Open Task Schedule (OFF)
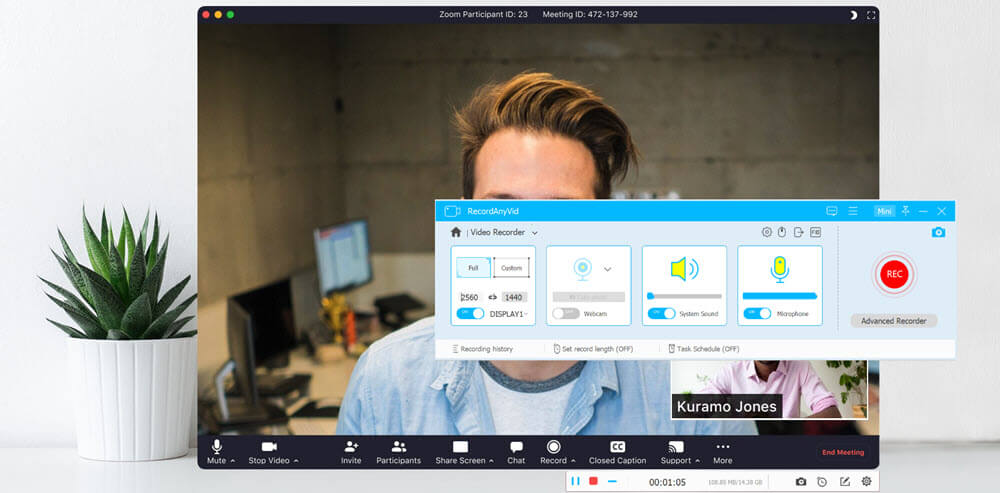 coord(703,349)
